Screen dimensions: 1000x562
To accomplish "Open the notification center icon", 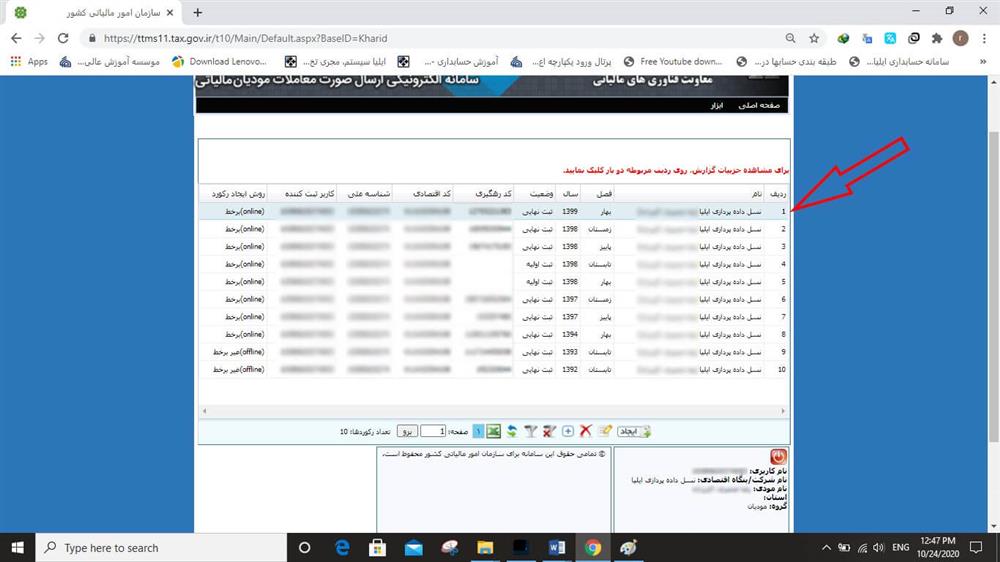I will tap(976, 547).
